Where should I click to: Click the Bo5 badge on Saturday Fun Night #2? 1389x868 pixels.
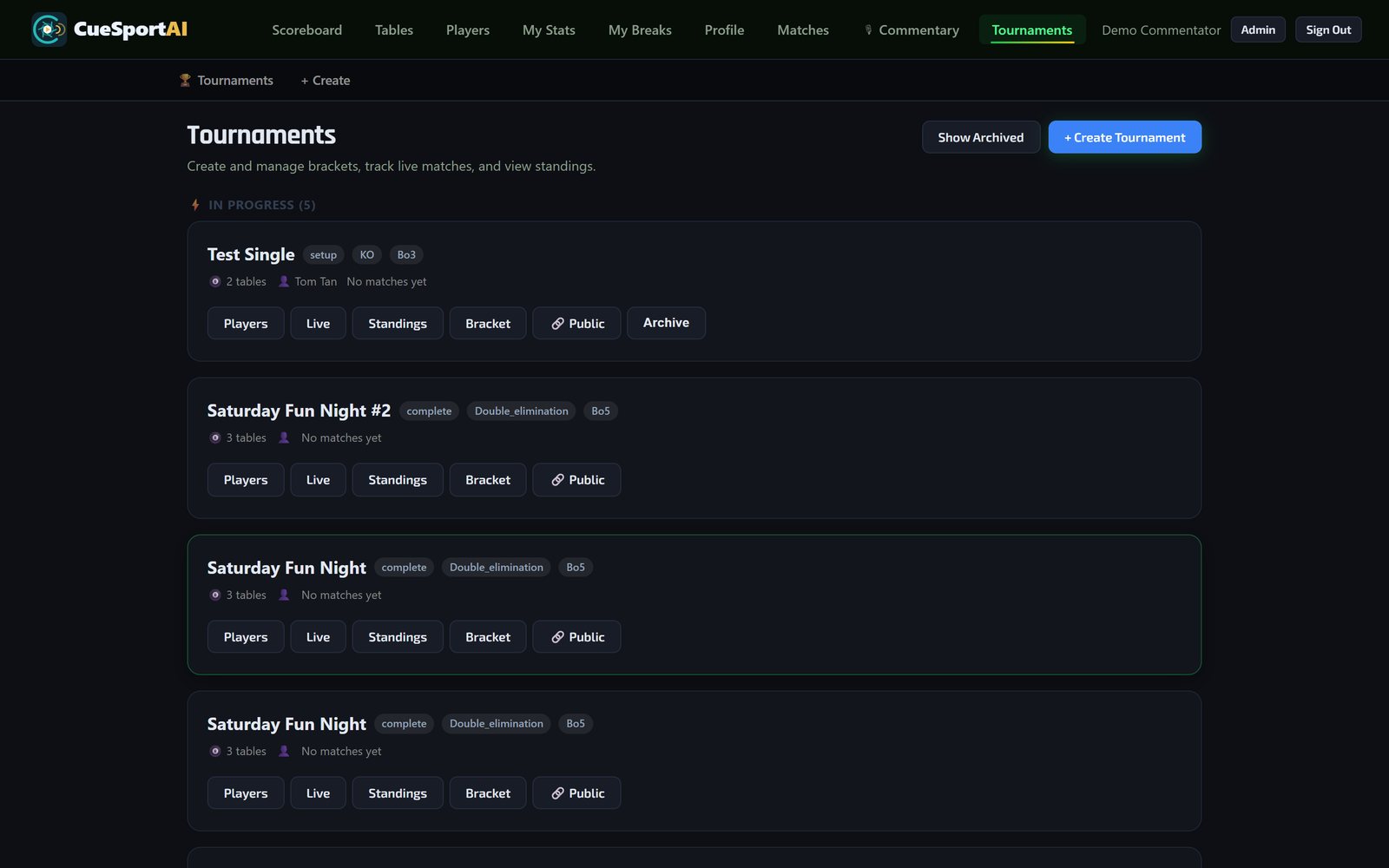pyautogui.click(x=601, y=411)
